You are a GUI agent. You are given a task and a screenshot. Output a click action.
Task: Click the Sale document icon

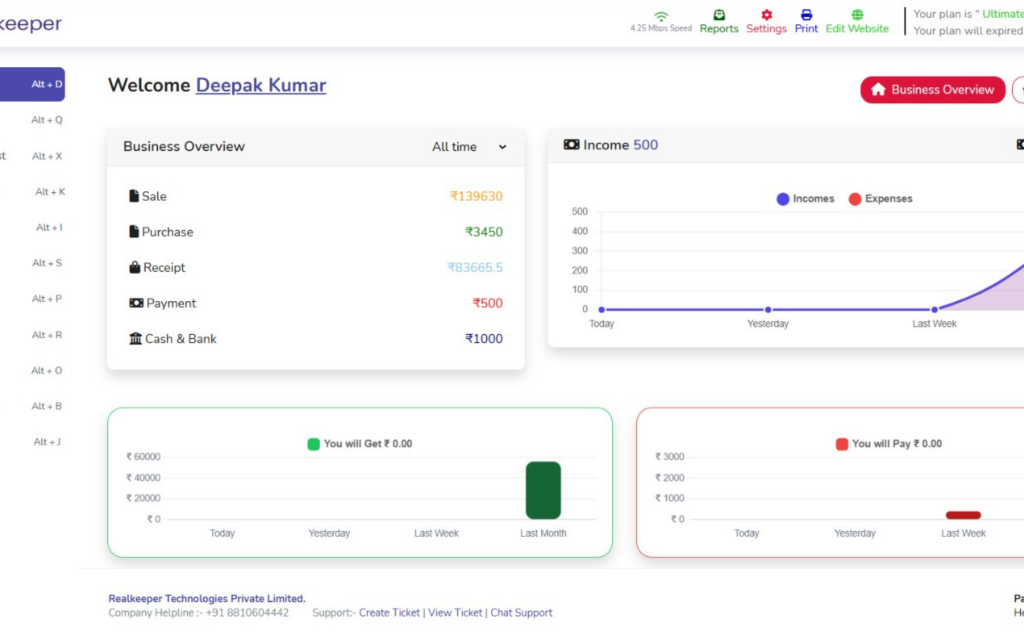(134, 196)
